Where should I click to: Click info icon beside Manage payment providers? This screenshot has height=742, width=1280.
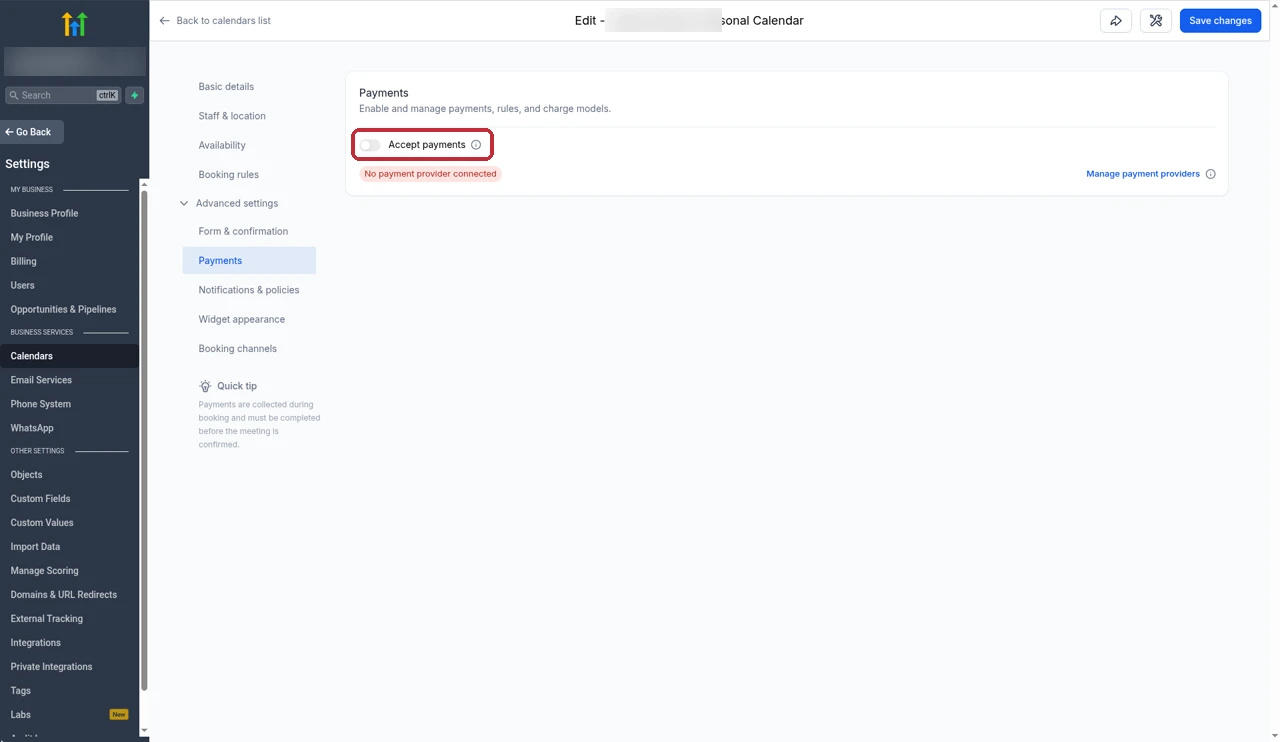1210,174
